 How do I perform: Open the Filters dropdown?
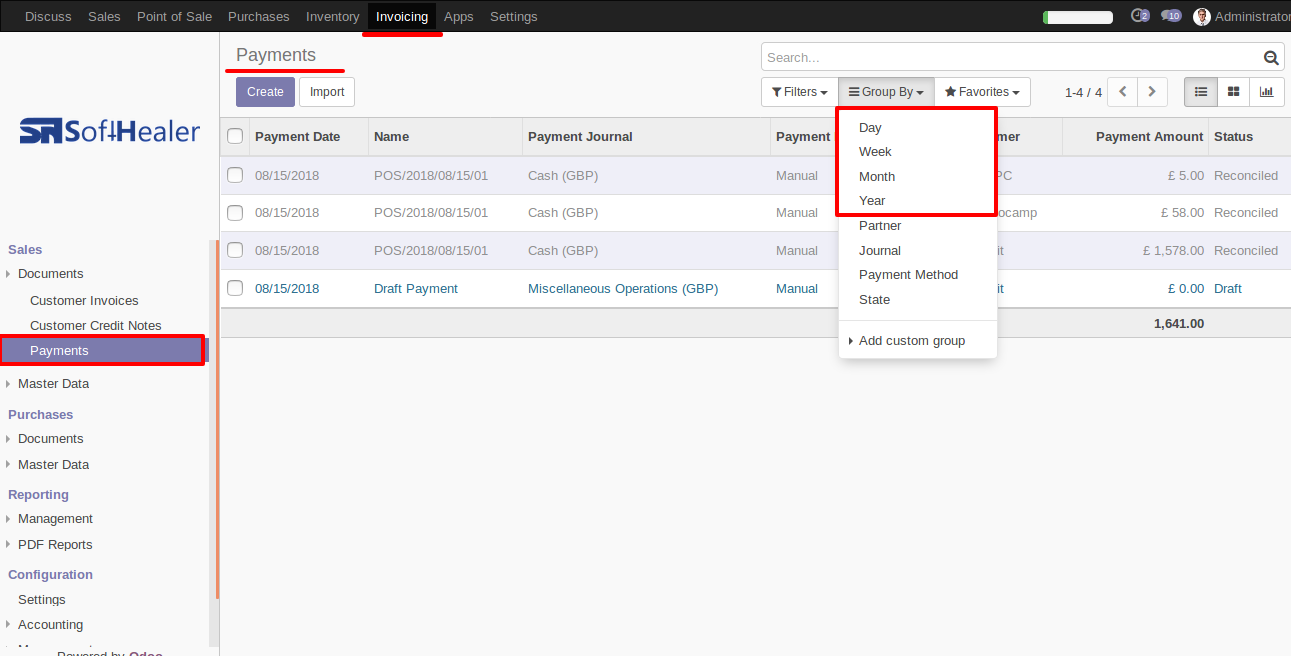point(799,92)
